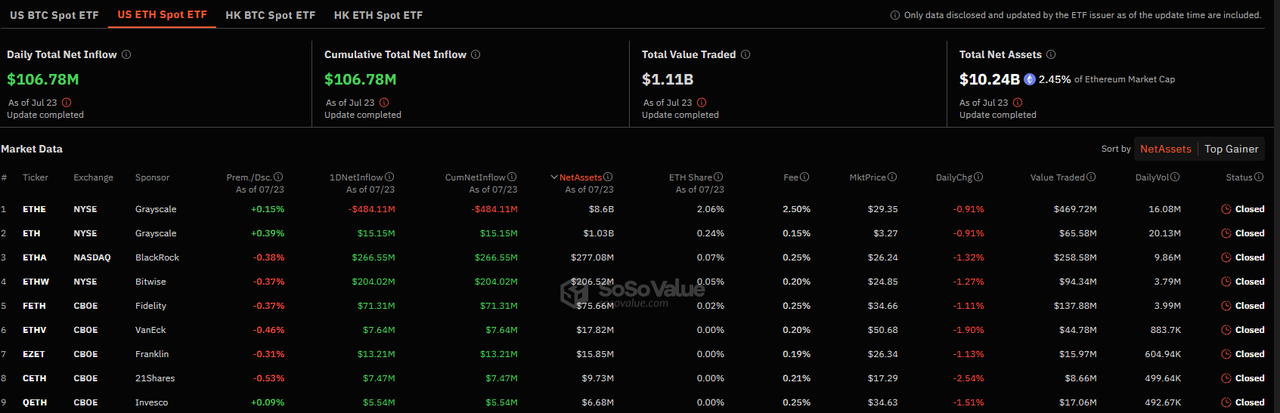Click the 2.50% fee for ETHE
This screenshot has height=413, width=1280.
point(796,209)
